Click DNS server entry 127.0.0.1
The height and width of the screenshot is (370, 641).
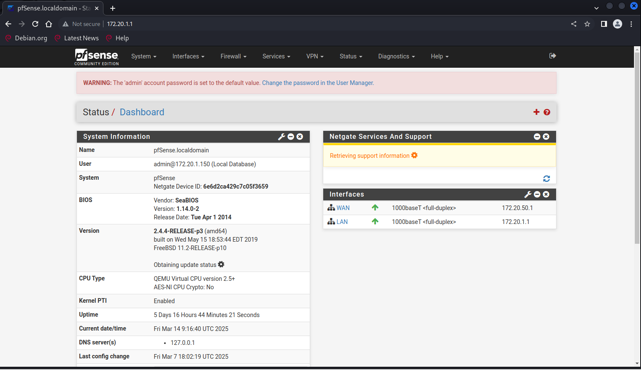182,343
